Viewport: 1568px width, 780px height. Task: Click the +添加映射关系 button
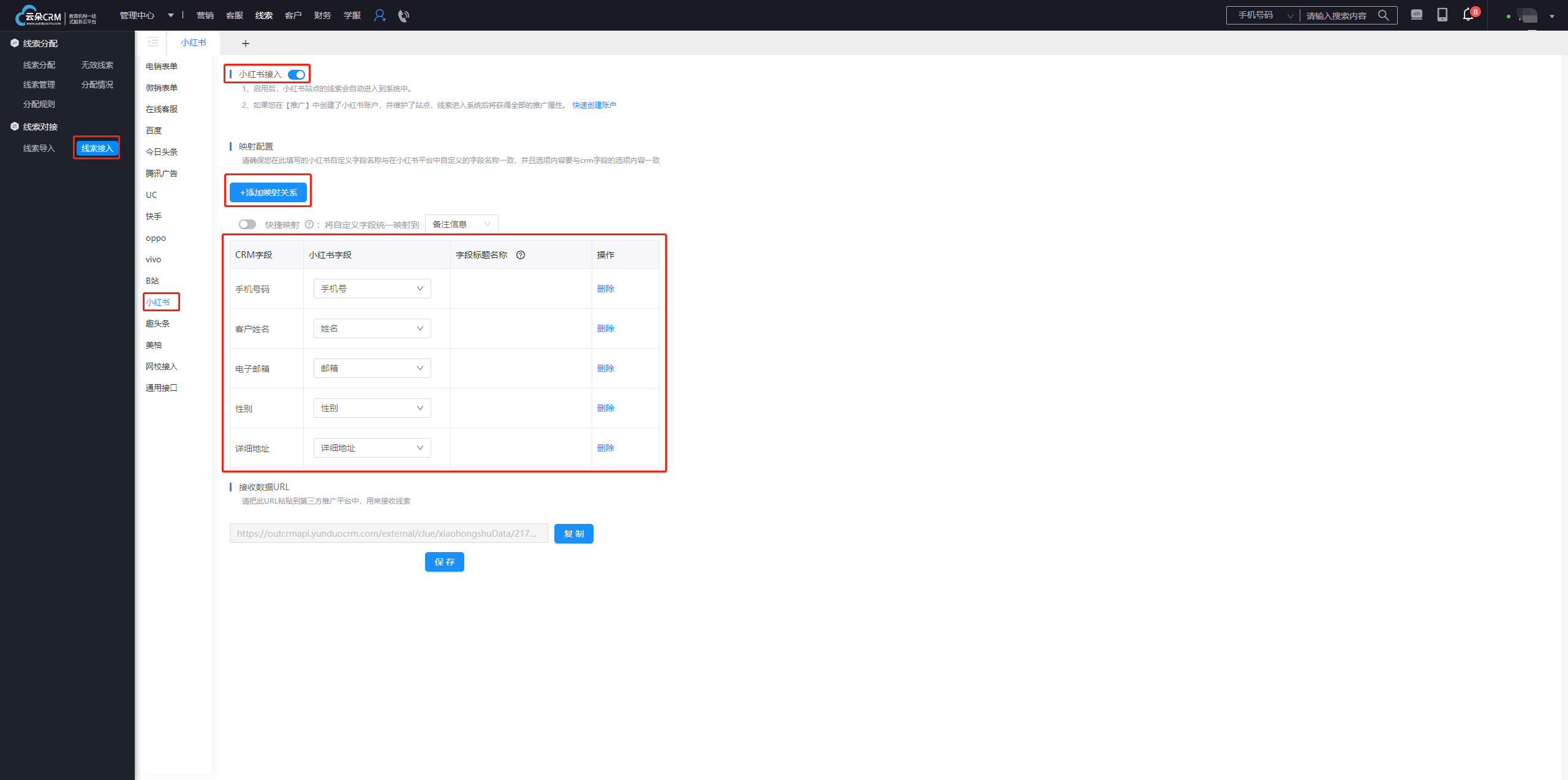pyautogui.click(x=268, y=192)
